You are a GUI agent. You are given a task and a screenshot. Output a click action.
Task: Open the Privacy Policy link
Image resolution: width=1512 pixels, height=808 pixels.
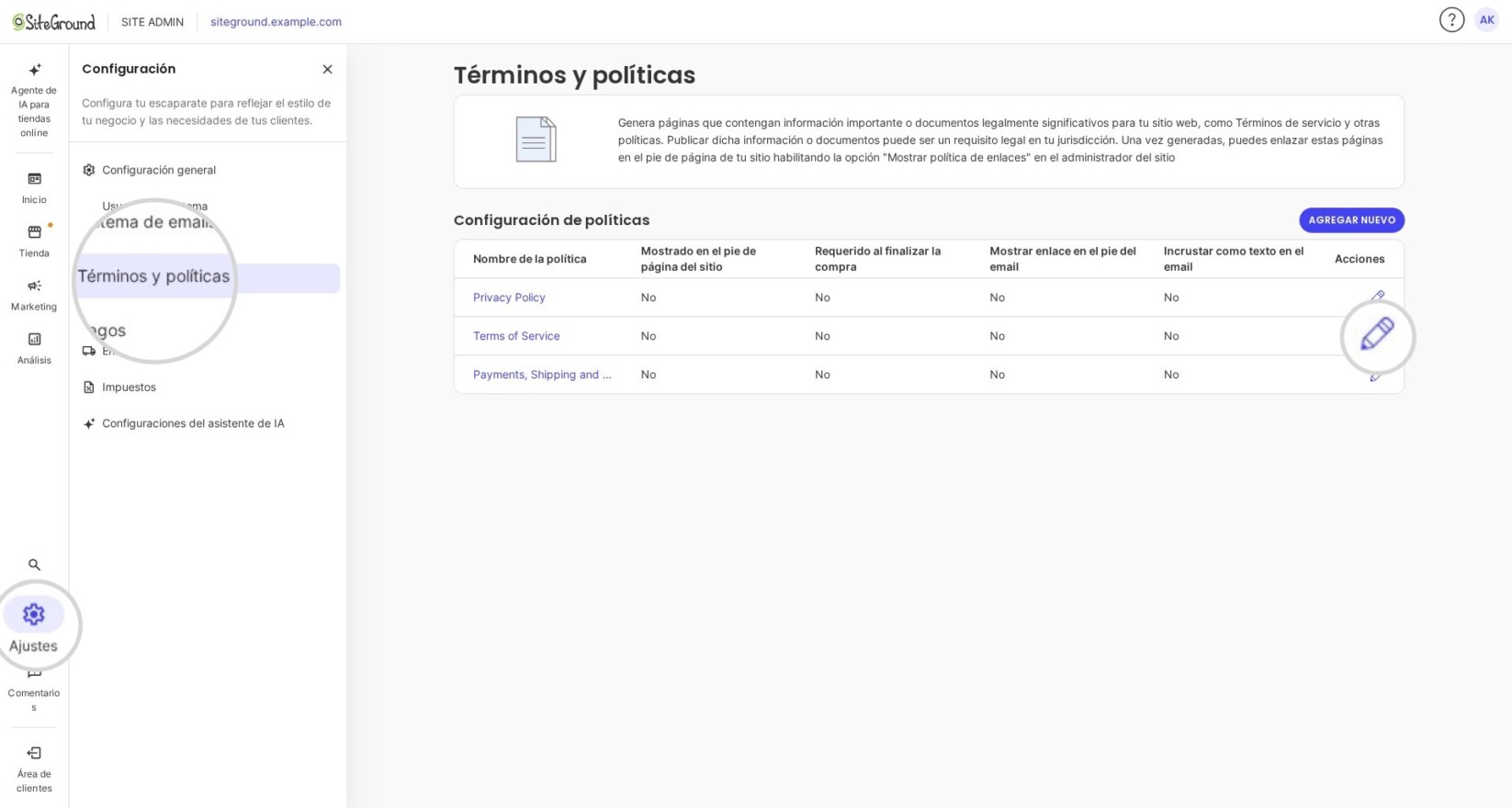tap(509, 297)
